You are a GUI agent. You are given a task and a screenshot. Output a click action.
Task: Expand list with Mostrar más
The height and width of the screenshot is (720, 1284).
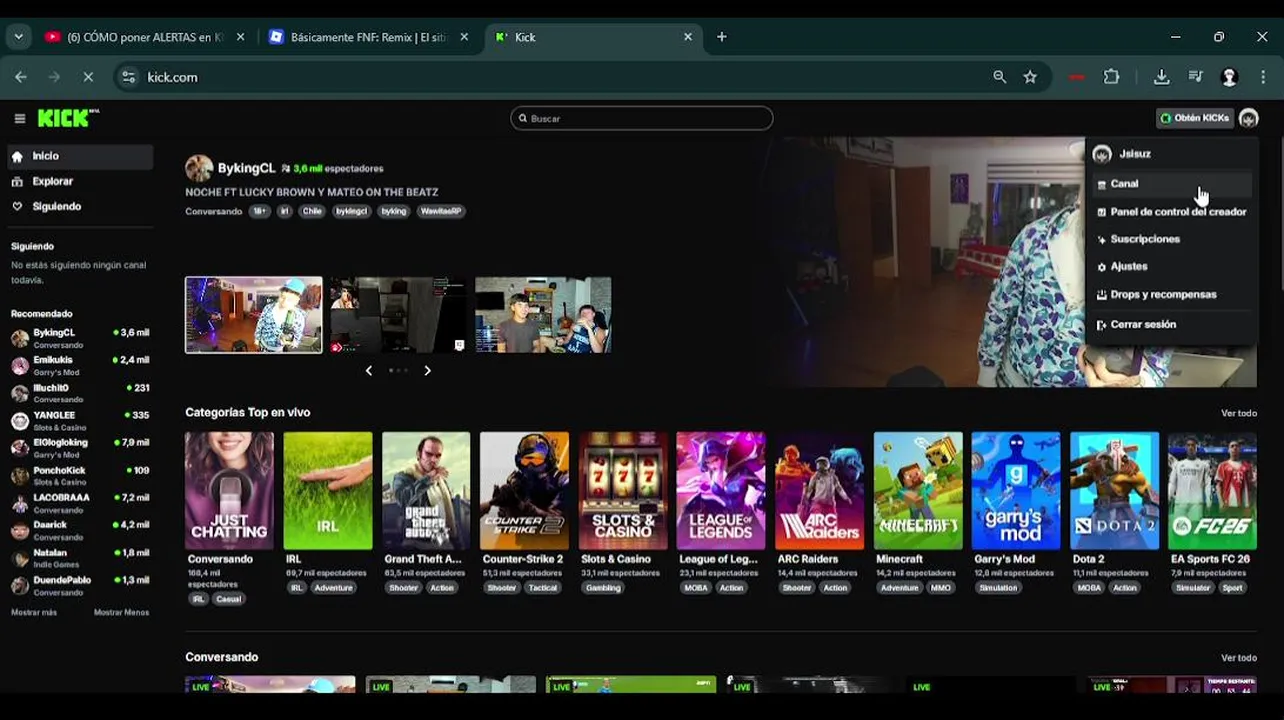(x=34, y=612)
